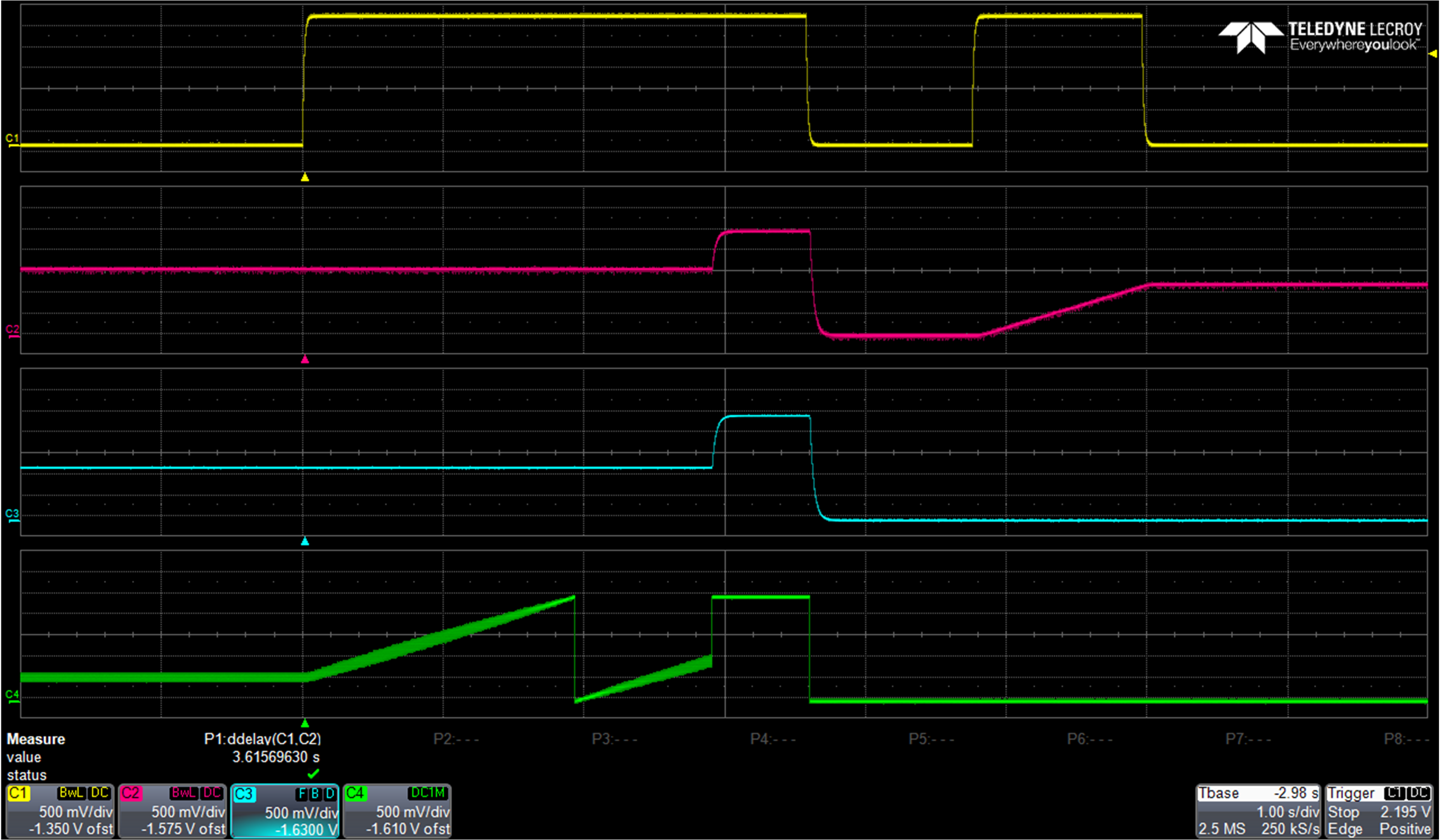1440x840 pixels.
Task: Open the Tbase timebase settings box
Action: pyautogui.click(x=1258, y=811)
